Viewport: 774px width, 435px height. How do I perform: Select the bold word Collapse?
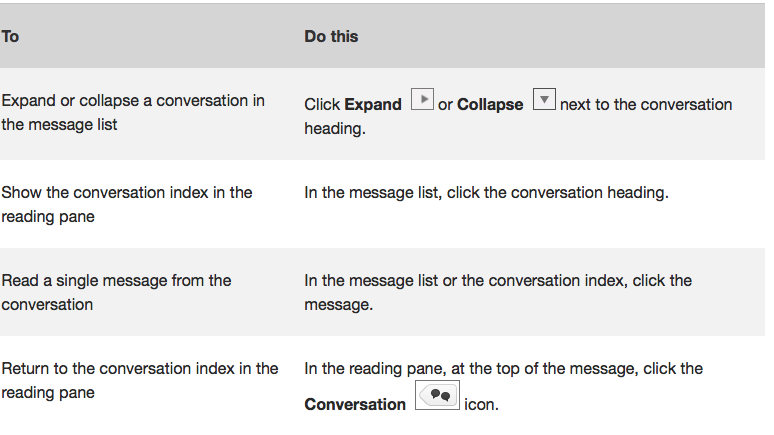490,105
